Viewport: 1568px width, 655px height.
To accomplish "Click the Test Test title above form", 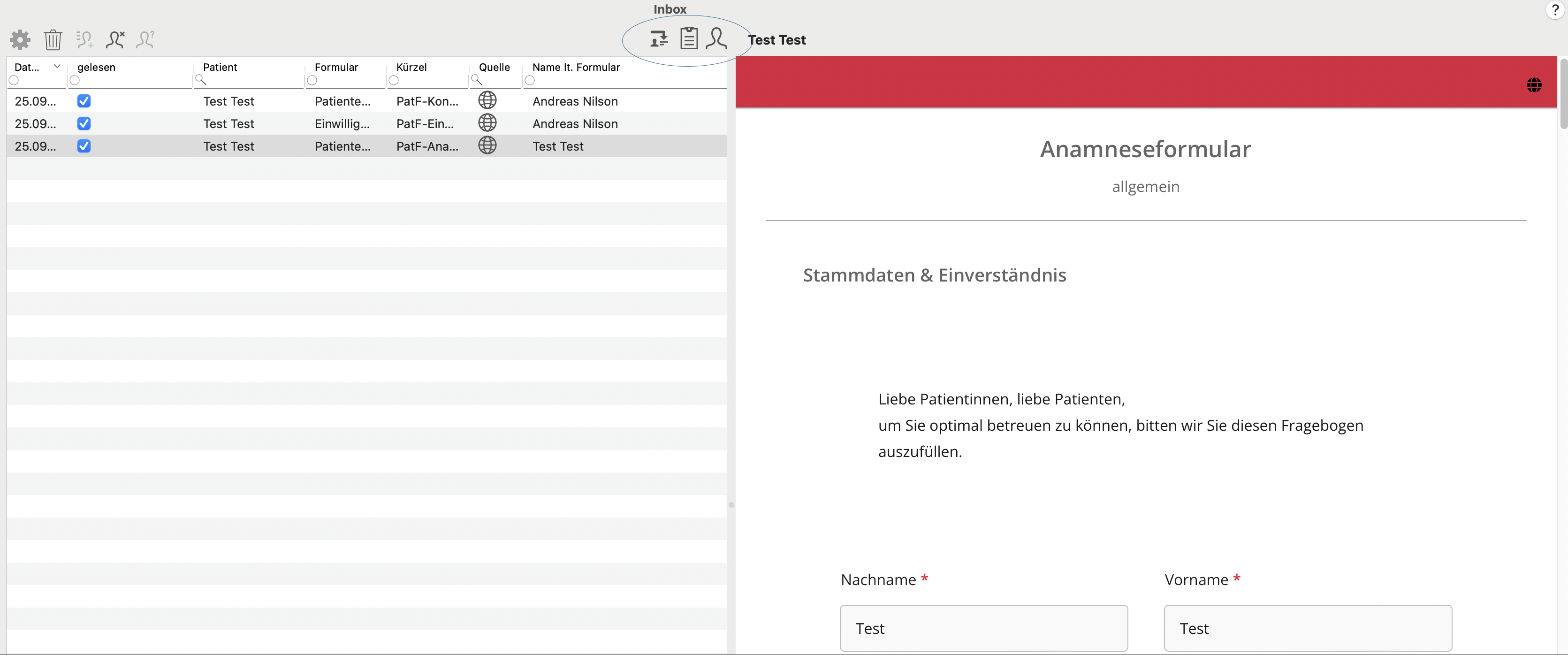I will coord(776,39).
